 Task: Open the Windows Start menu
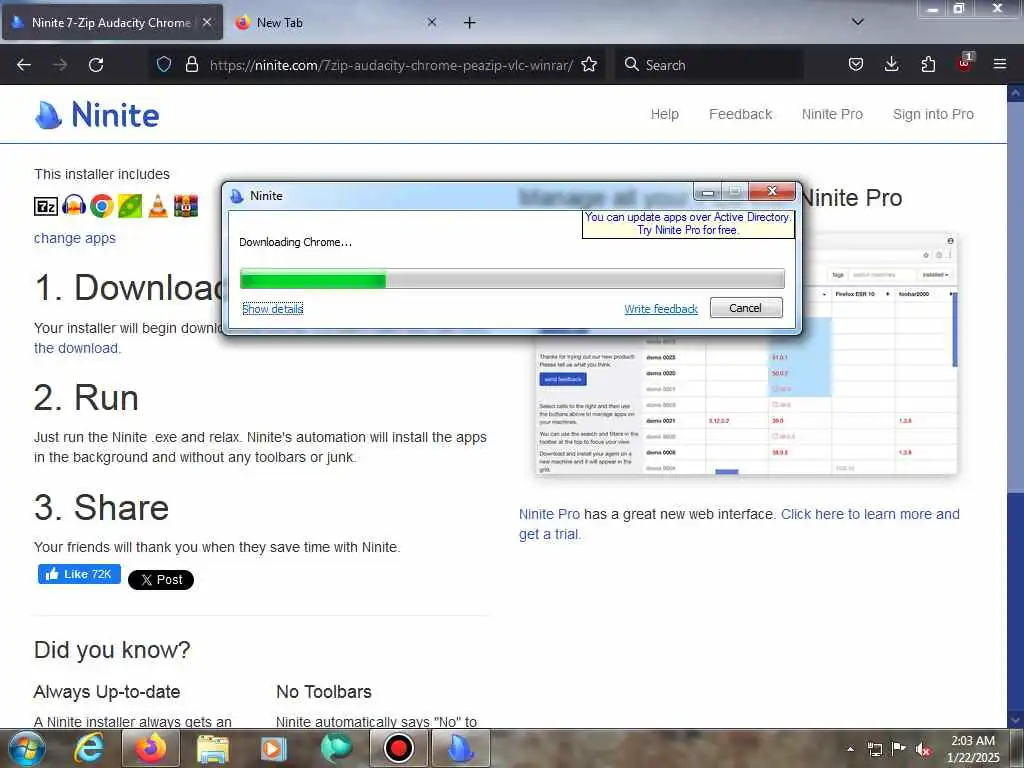(x=26, y=748)
